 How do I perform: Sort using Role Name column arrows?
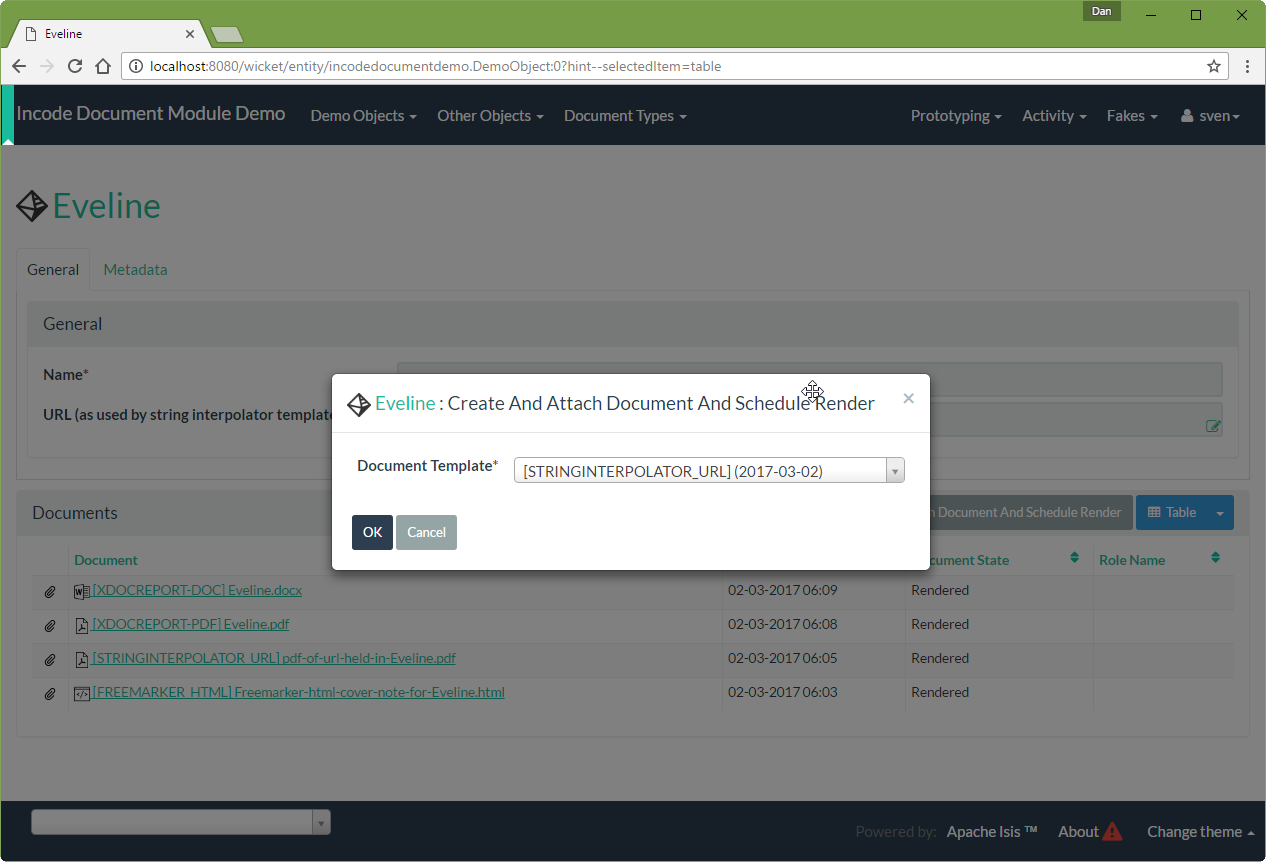pos(1215,558)
